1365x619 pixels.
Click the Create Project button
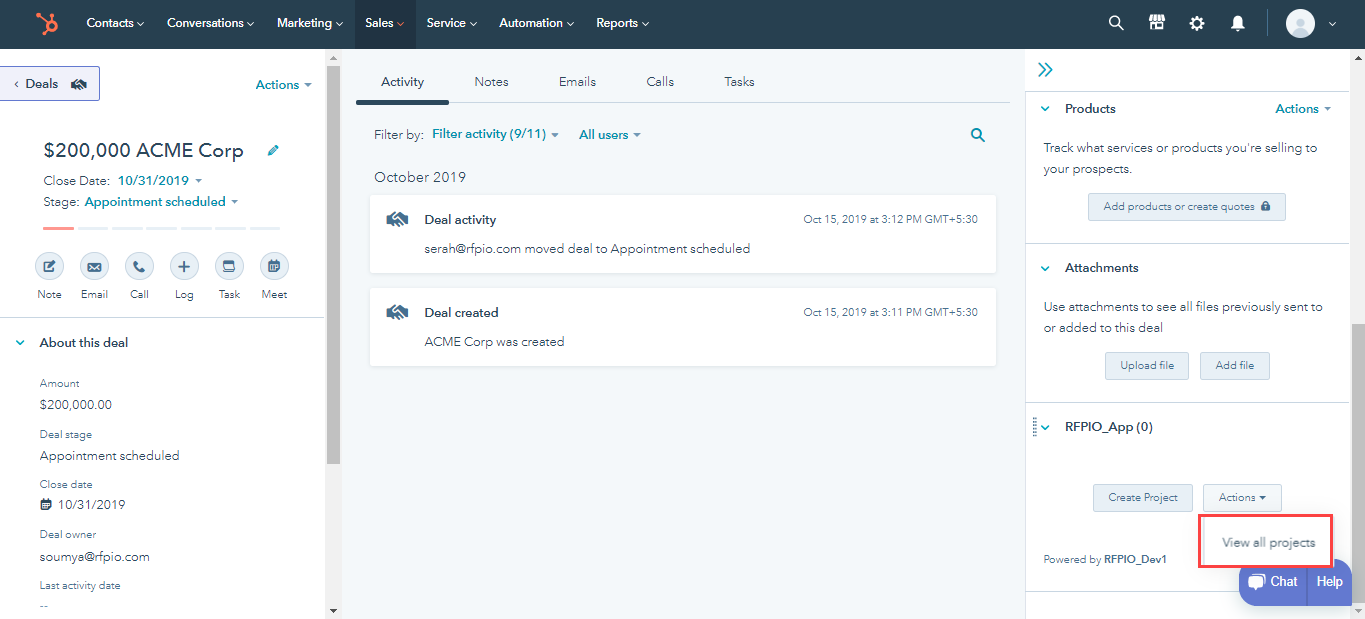(1143, 497)
